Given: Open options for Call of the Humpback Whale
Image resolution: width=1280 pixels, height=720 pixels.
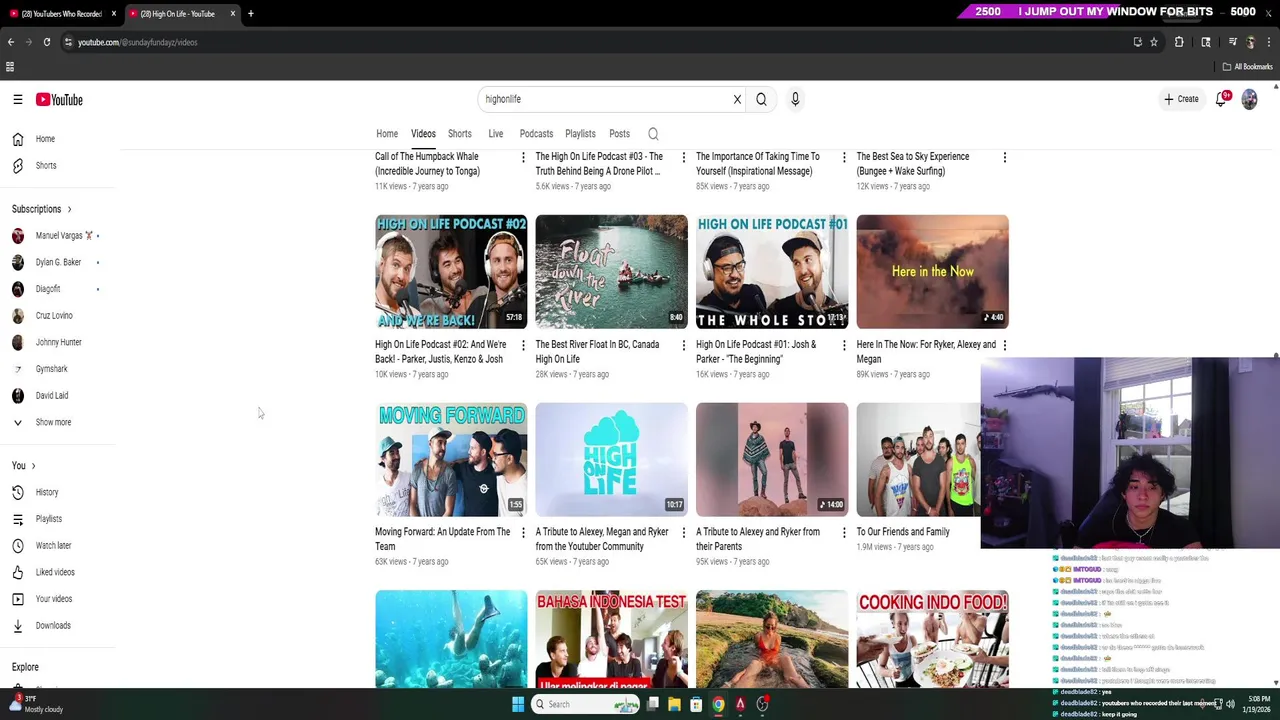Looking at the screenshot, I should (x=523, y=157).
